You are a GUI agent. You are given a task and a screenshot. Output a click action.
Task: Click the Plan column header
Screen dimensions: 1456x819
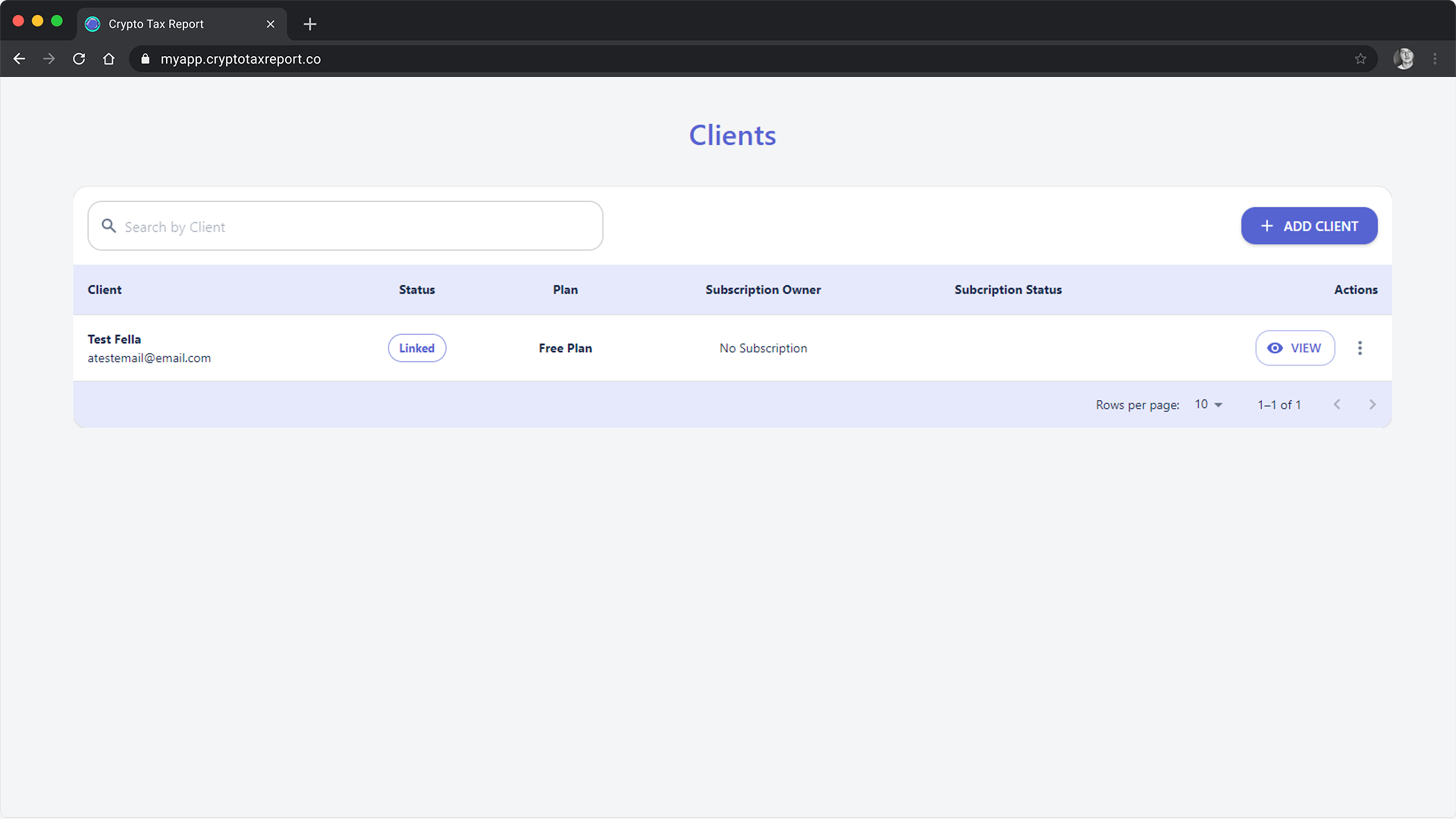(565, 289)
